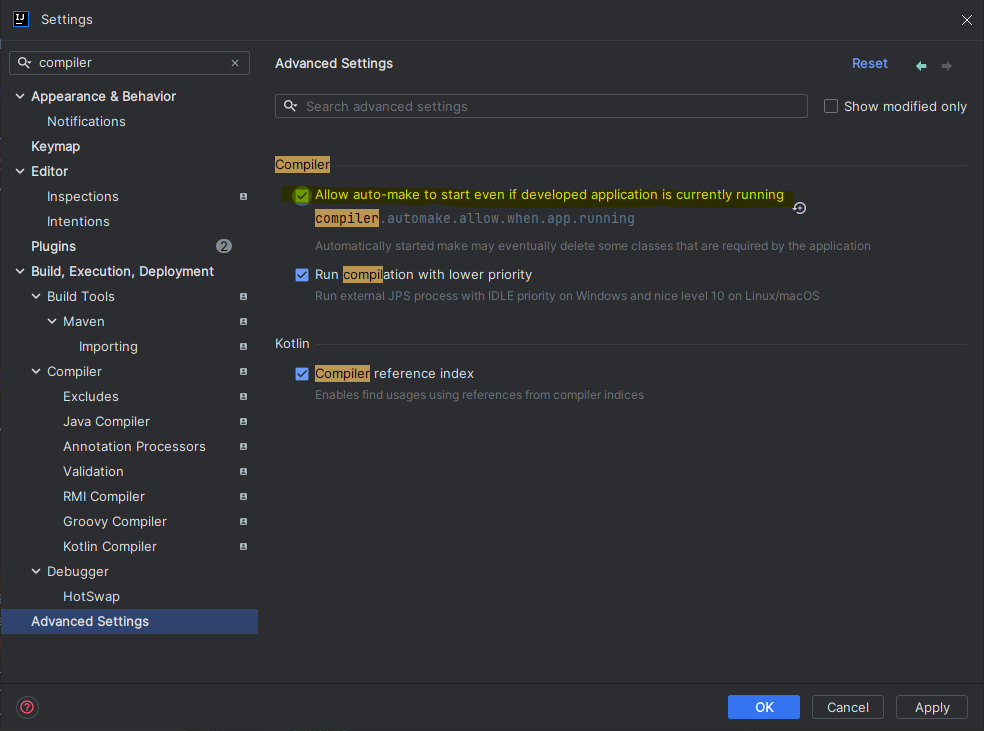Screen dimensions: 984x731
Task: Focus the settings filter field containing compiler
Action: [x=129, y=63]
